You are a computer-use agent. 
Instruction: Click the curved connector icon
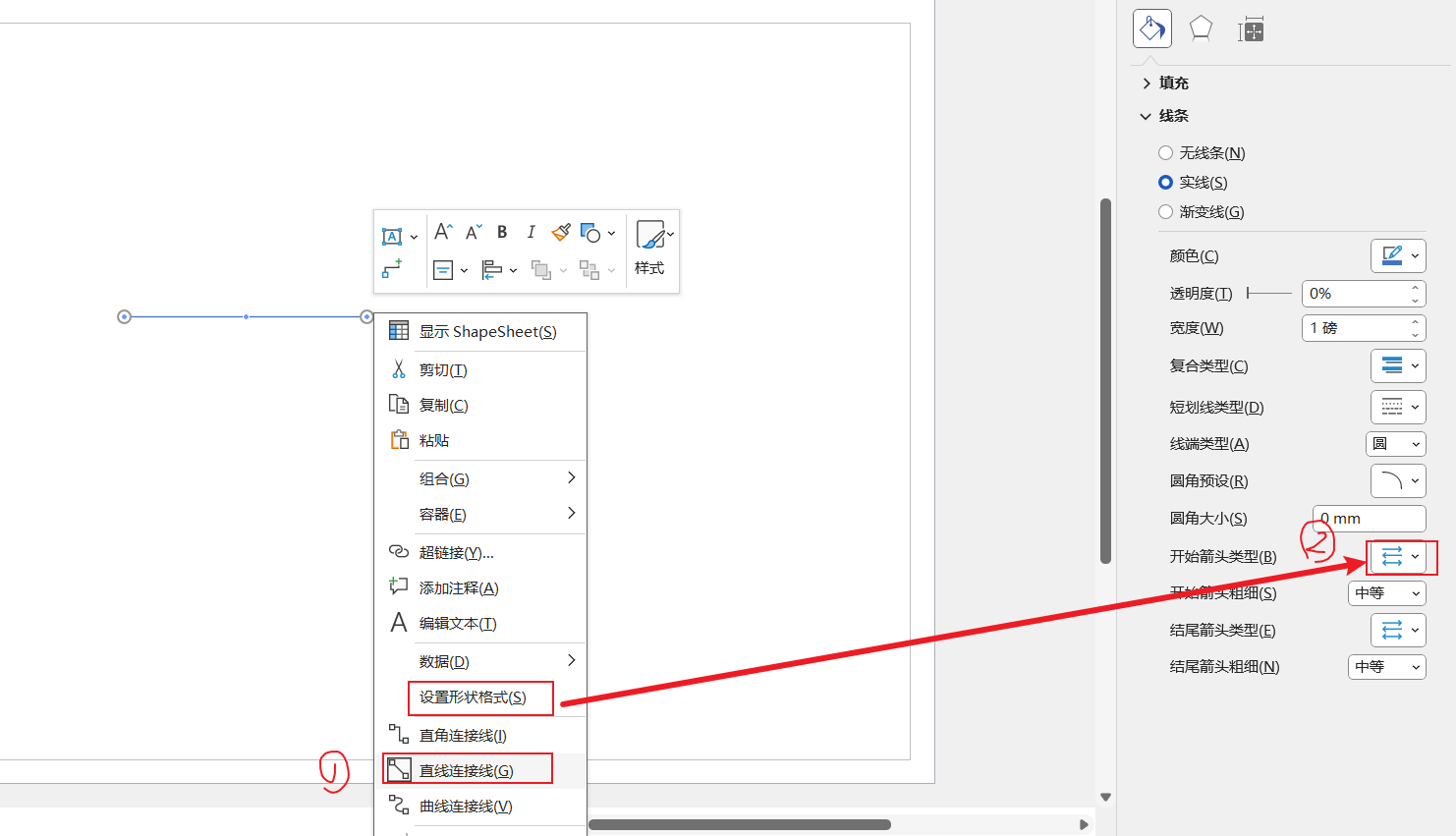pyautogui.click(x=399, y=806)
